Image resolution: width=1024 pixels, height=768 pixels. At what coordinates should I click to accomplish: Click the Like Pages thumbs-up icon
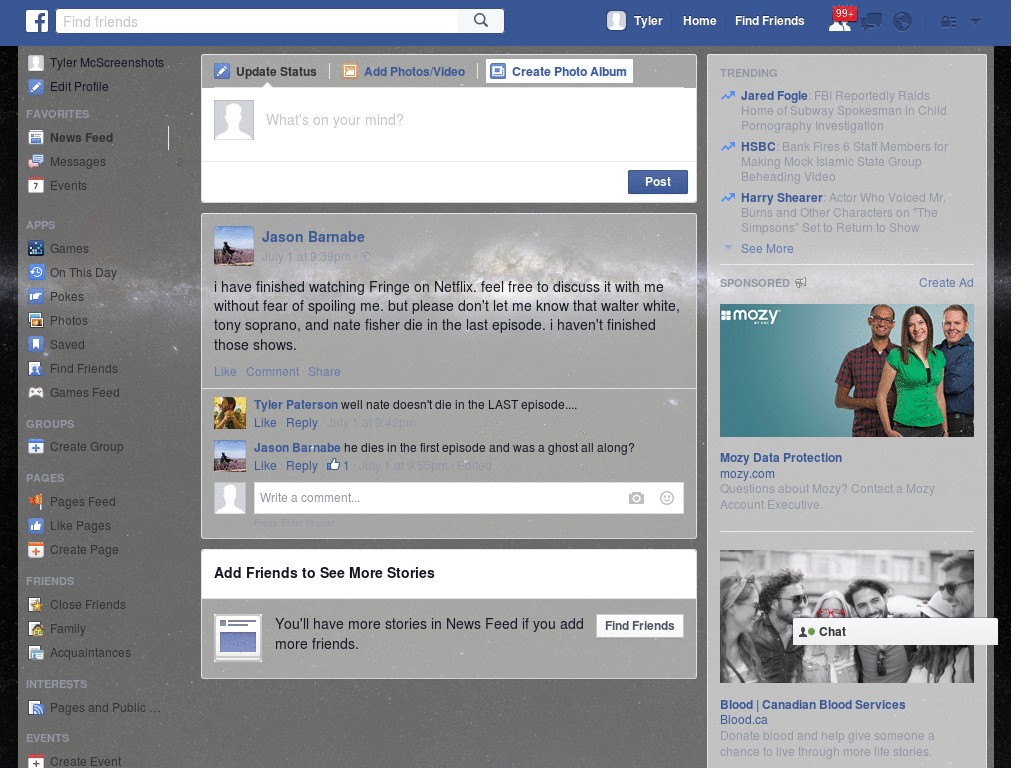click(x=36, y=526)
